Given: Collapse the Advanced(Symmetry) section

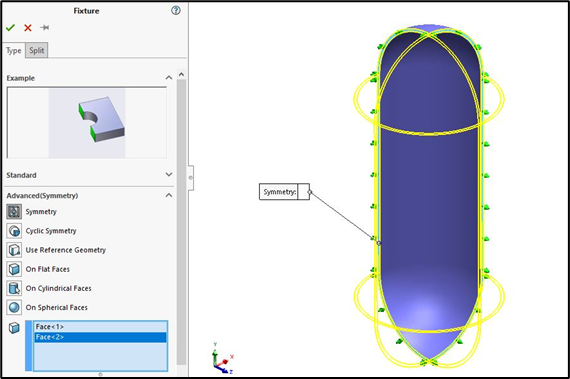Looking at the screenshot, I should [169, 195].
